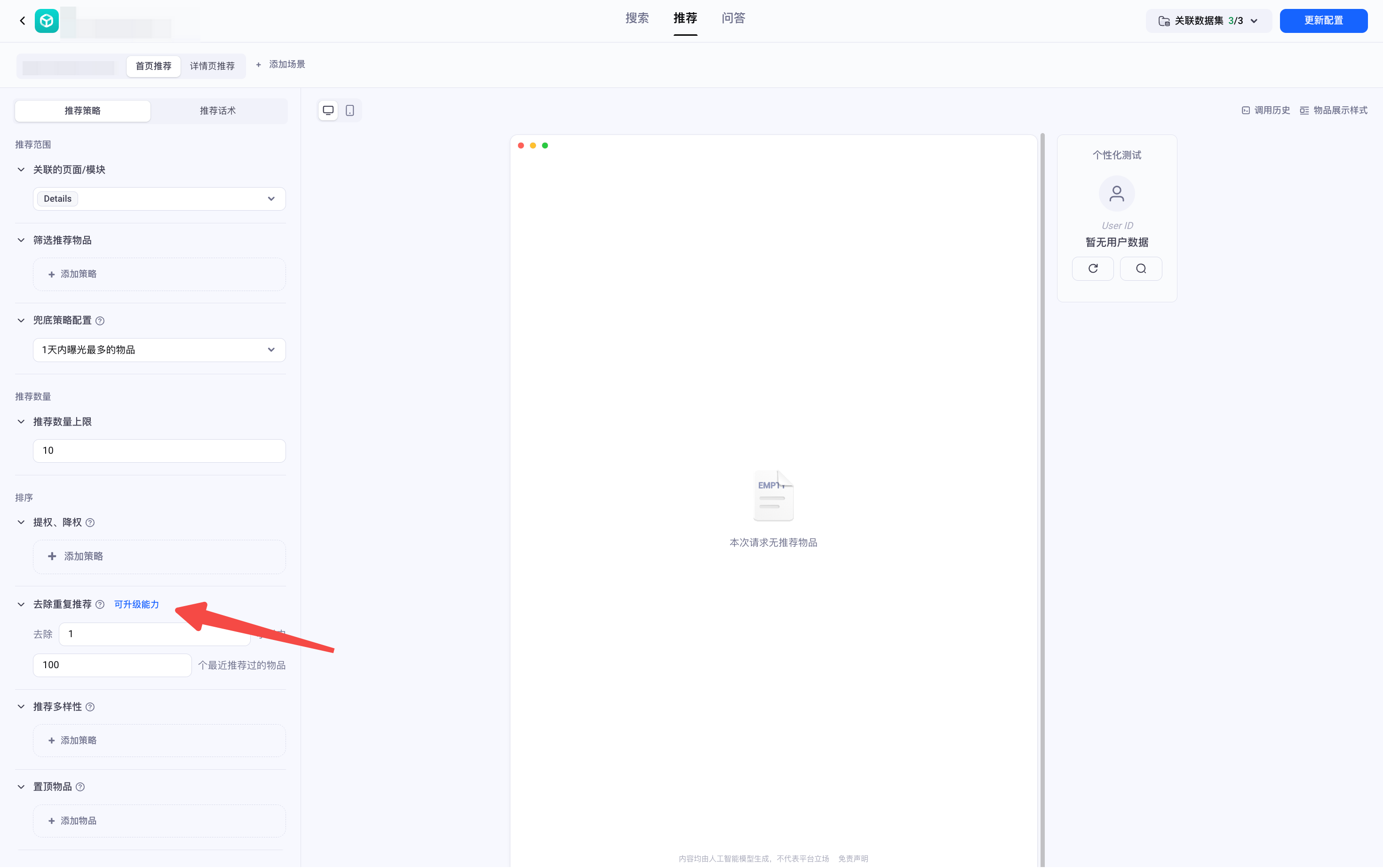Switch to desktop preview mode
The width and height of the screenshot is (1383, 868).
coord(328,110)
